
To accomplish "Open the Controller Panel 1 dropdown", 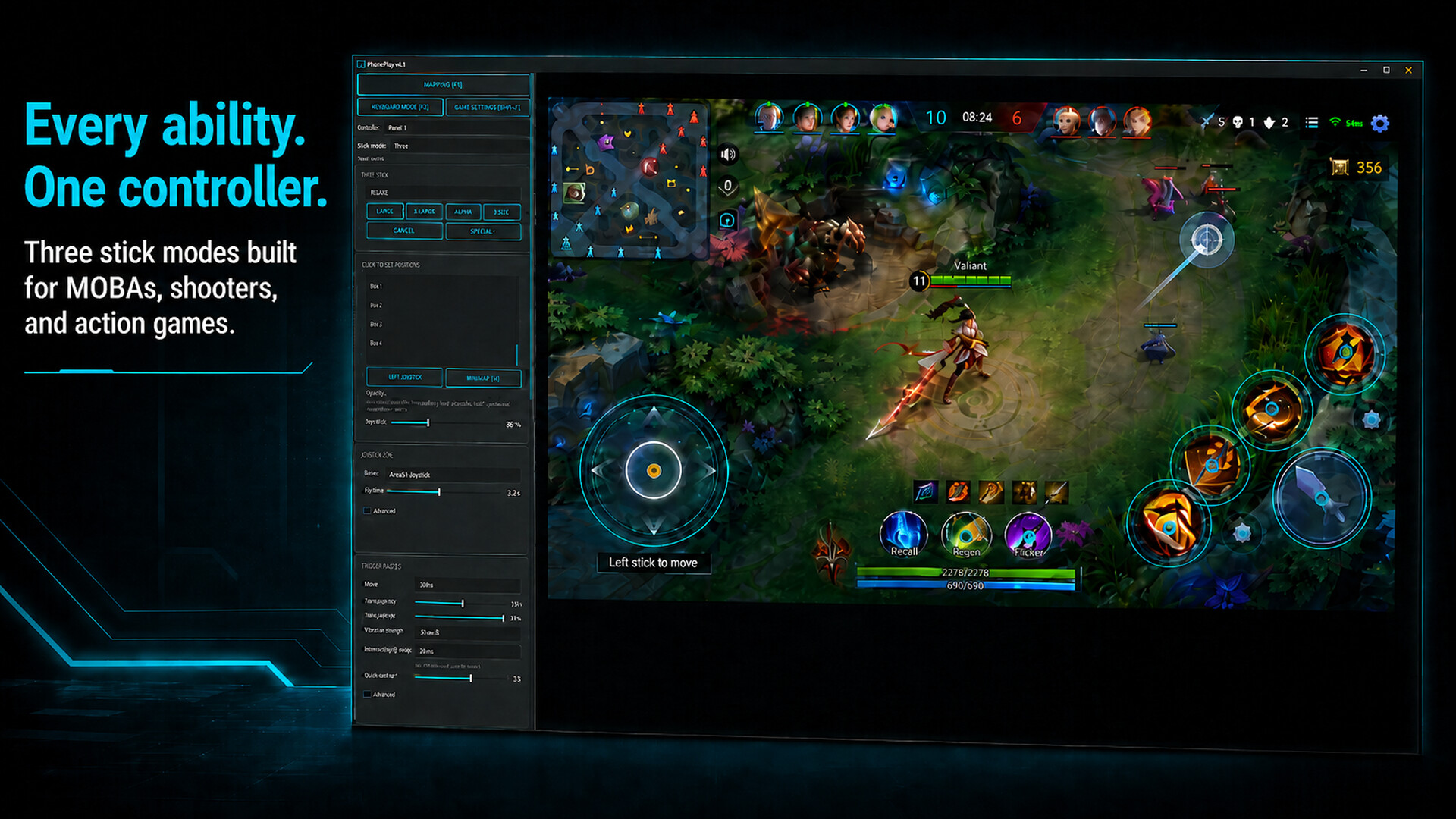I will tap(455, 127).
